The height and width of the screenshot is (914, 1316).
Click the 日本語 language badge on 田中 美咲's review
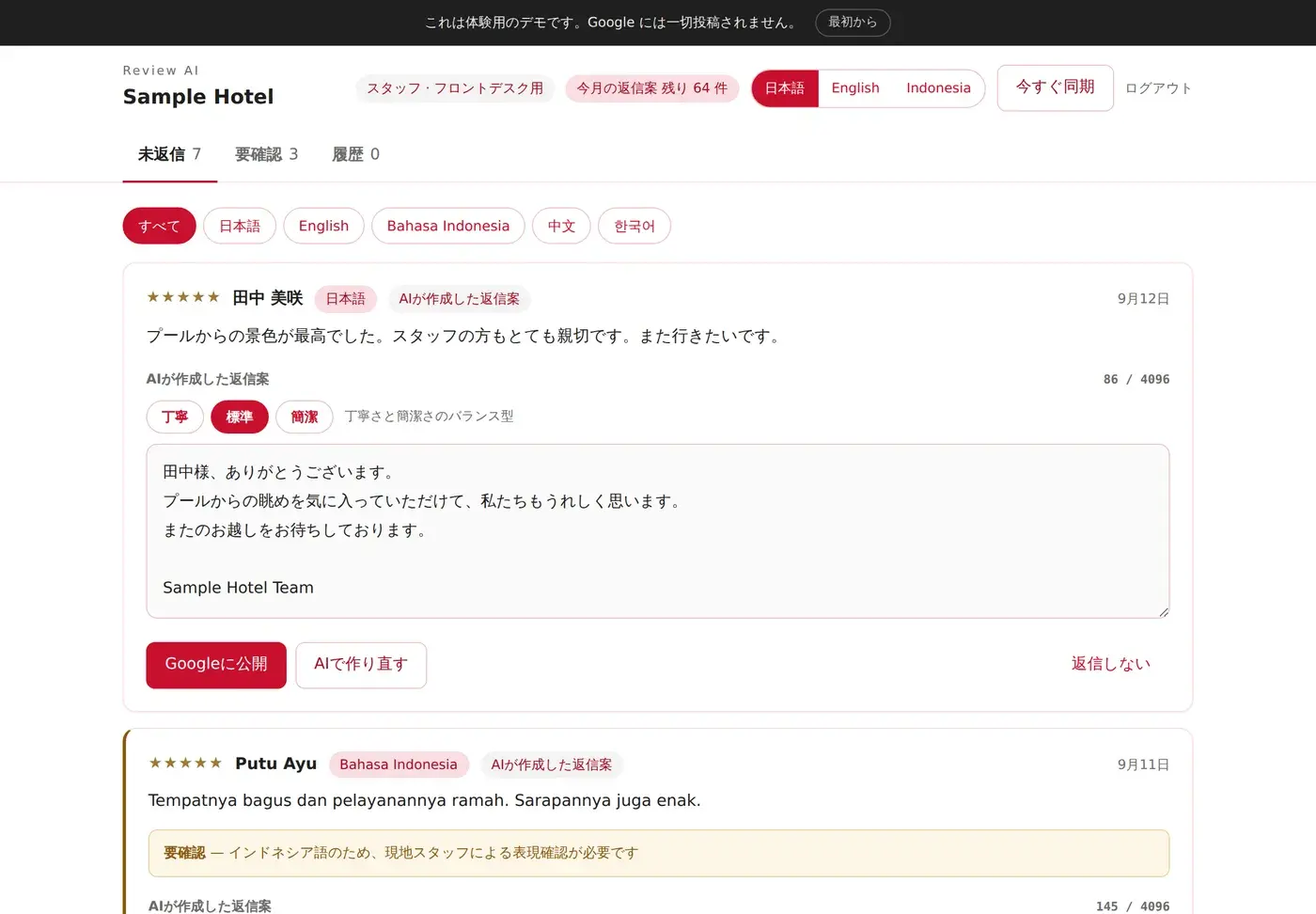pyautogui.click(x=346, y=299)
